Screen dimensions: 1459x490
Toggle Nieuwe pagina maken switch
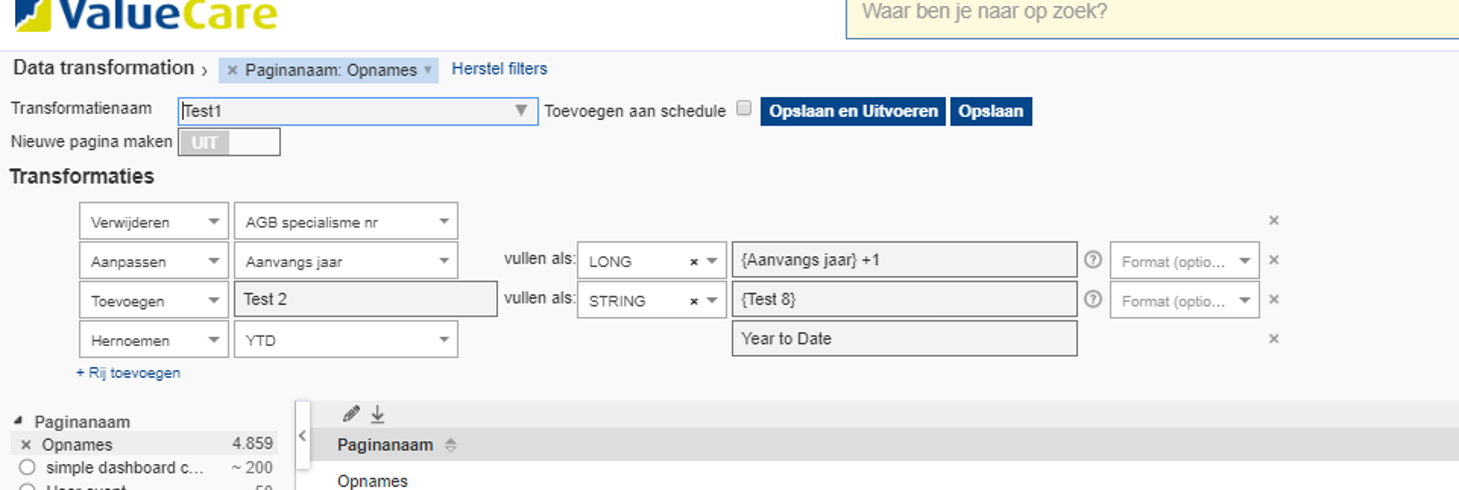[x=229, y=142]
